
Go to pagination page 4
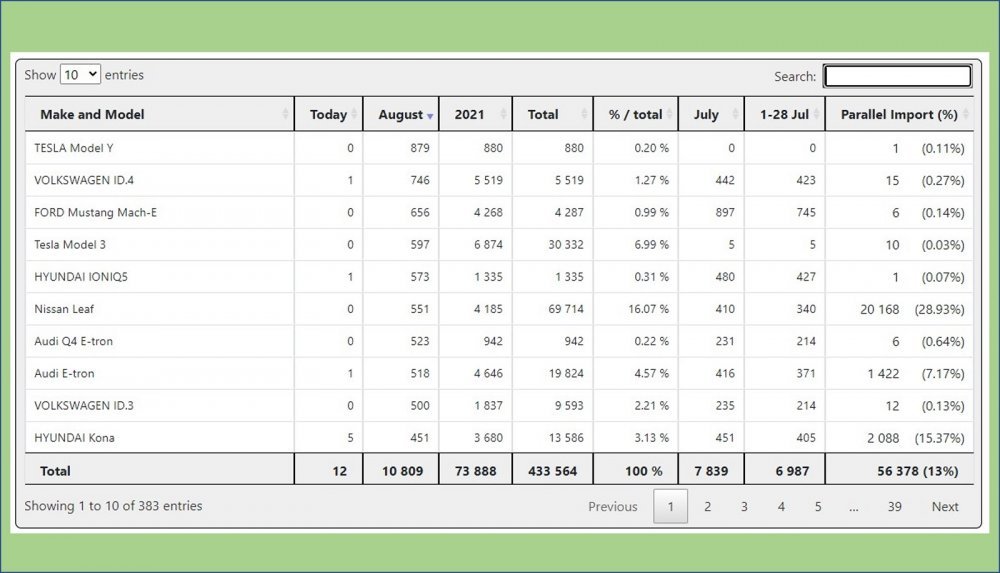point(781,507)
